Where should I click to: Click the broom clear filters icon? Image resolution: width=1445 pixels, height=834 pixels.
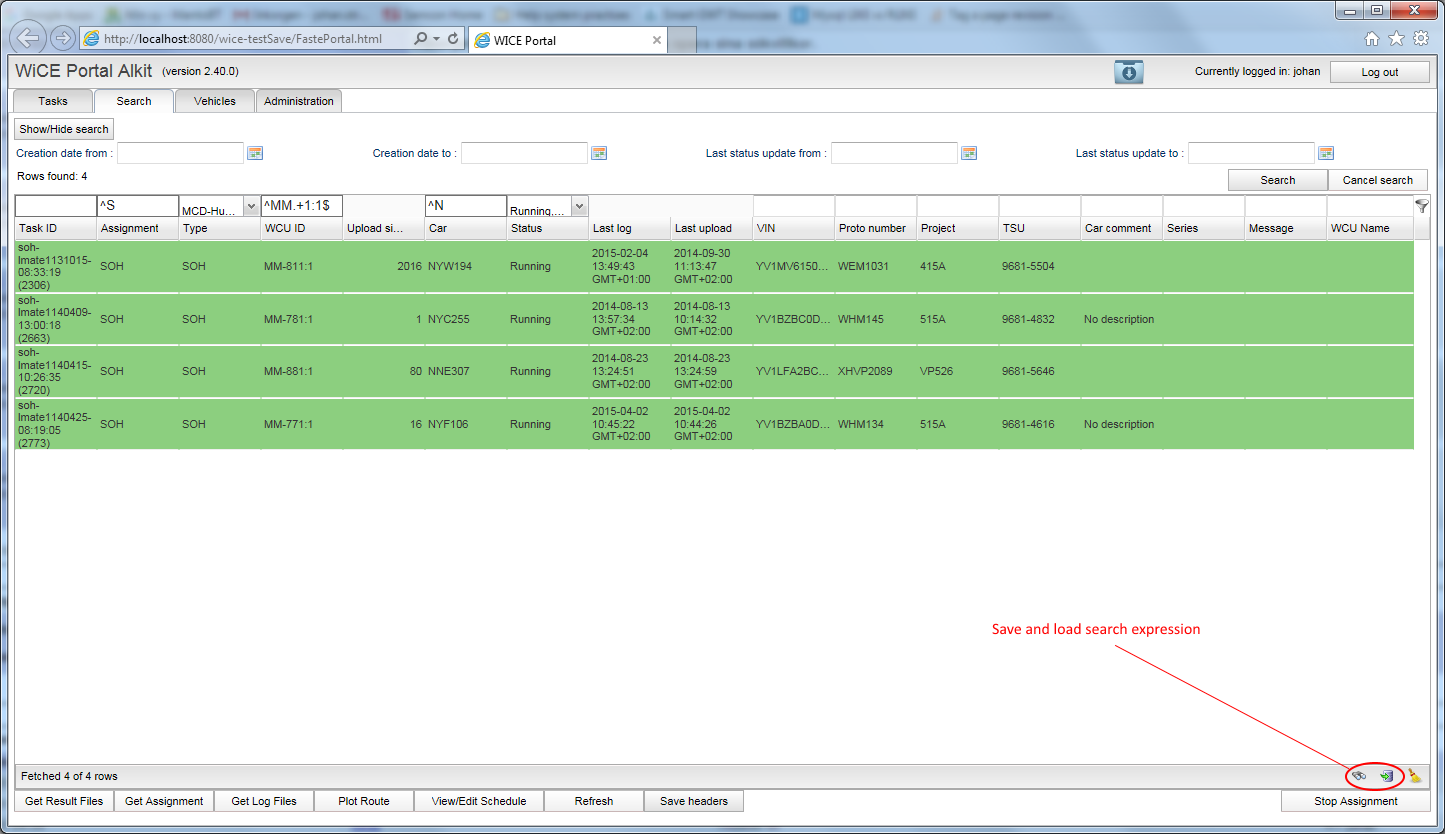(x=1414, y=776)
